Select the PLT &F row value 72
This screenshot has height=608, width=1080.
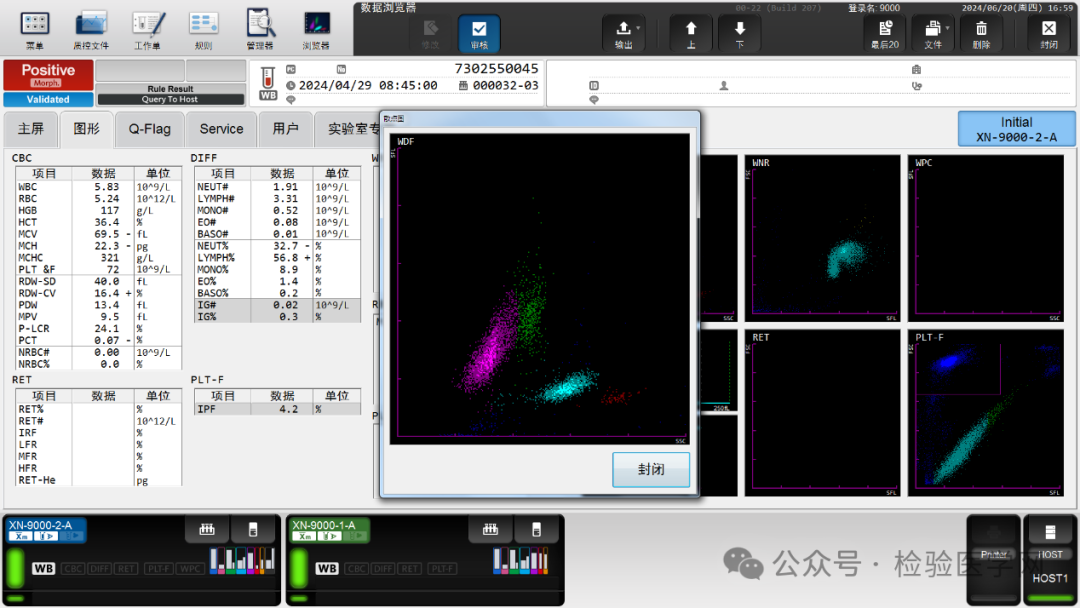coord(112,269)
